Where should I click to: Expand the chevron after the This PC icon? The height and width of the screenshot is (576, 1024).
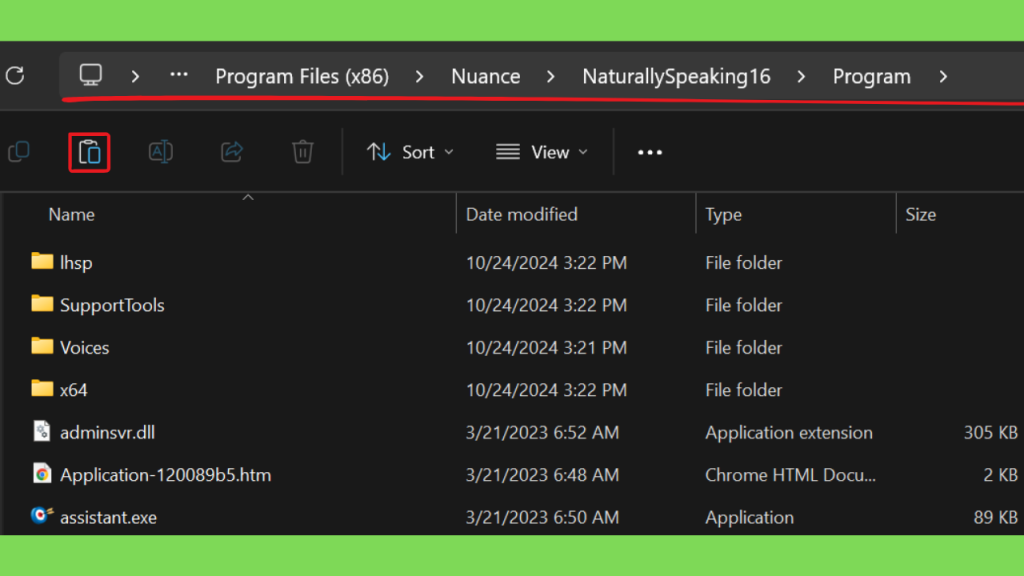135,76
